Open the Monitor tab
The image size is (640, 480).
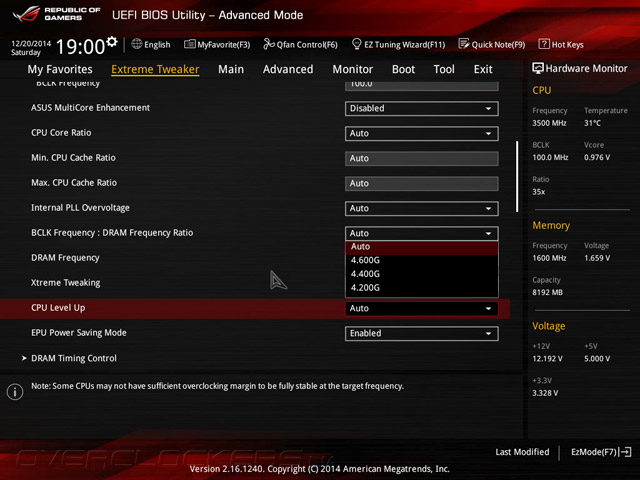coord(353,69)
